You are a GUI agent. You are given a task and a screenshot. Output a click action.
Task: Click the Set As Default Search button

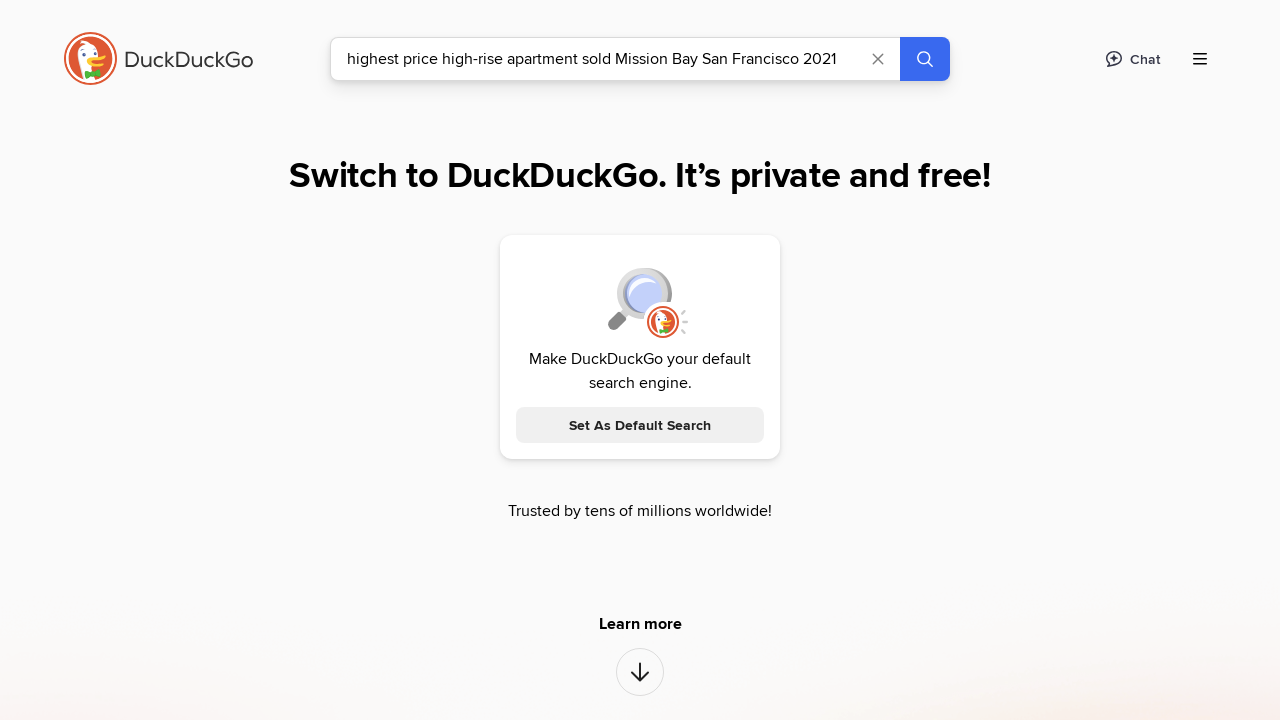[x=640, y=425]
